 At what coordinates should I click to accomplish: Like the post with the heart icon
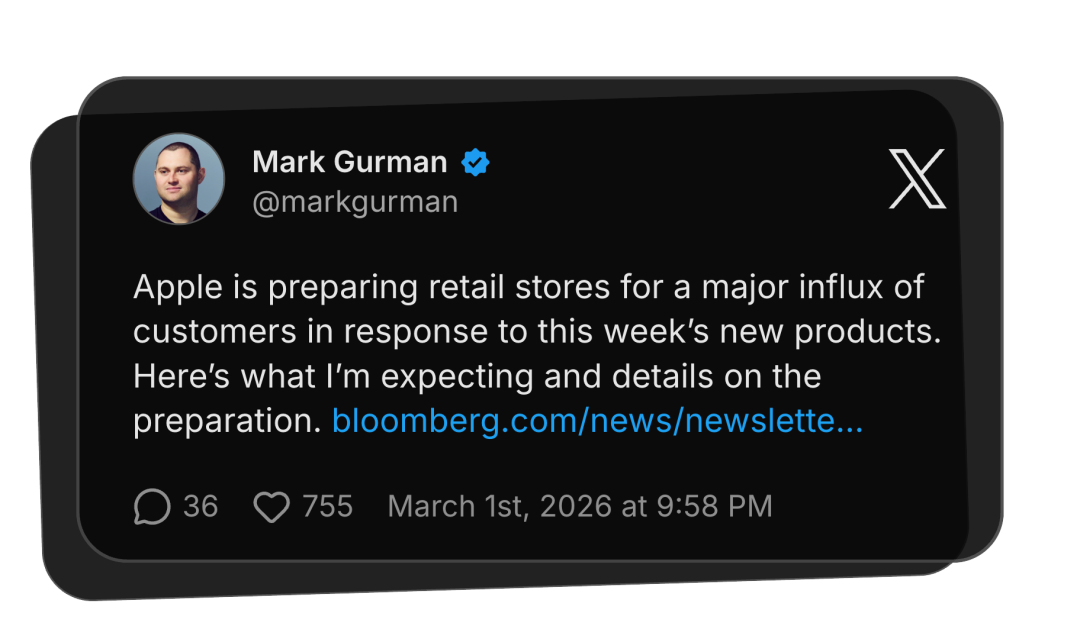[271, 507]
